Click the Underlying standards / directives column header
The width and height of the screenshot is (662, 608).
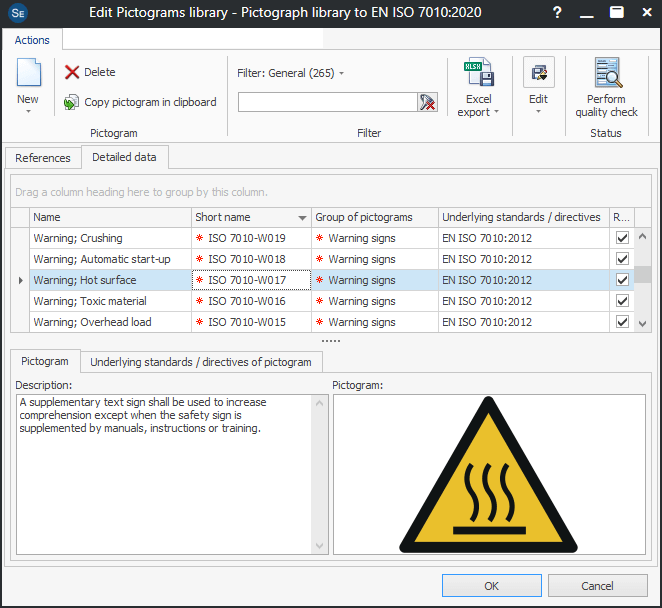pyautogui.click(x=524, y=217)
